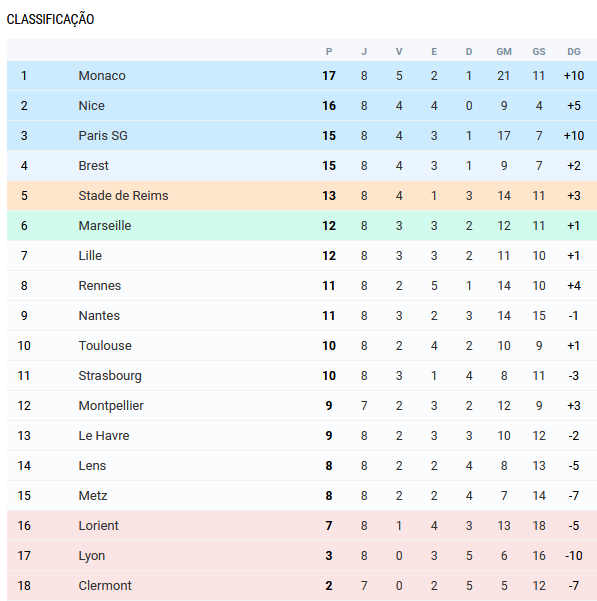This screenshot has width=597, height=601.
Task: Click the Toulouse team name
Action: tap(105, 345)
